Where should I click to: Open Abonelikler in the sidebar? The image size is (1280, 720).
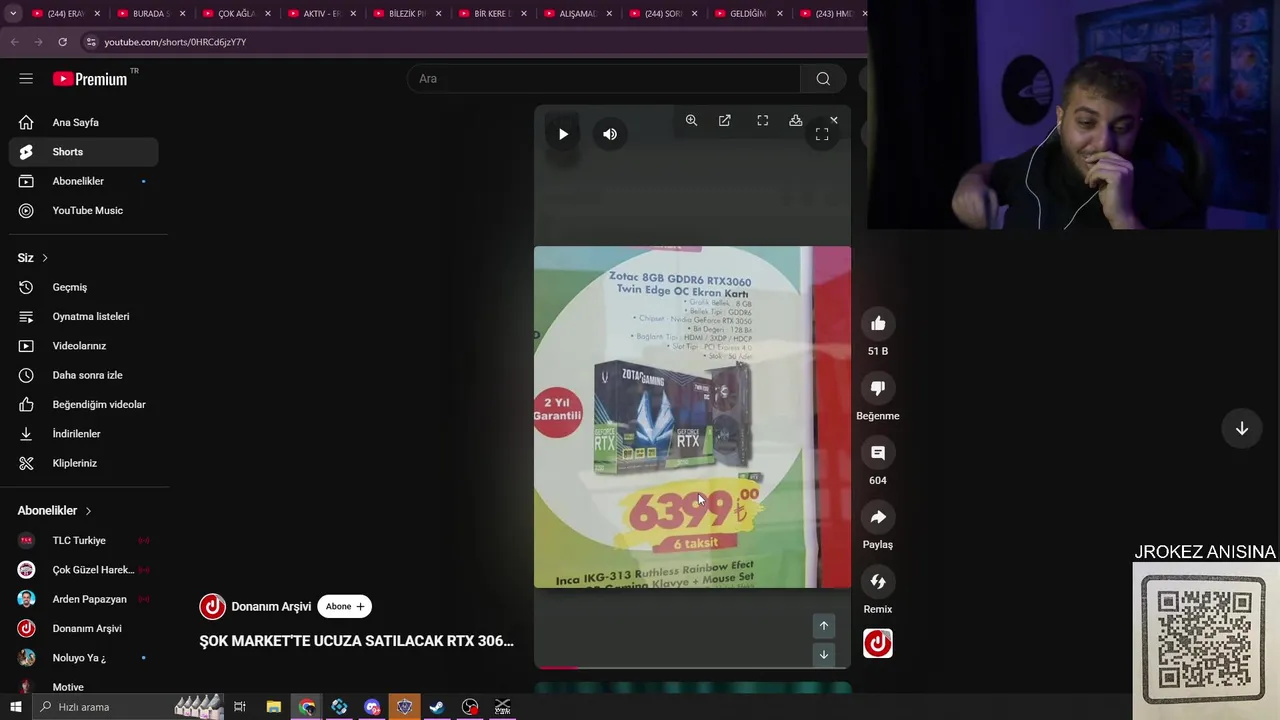click(84, 181)
